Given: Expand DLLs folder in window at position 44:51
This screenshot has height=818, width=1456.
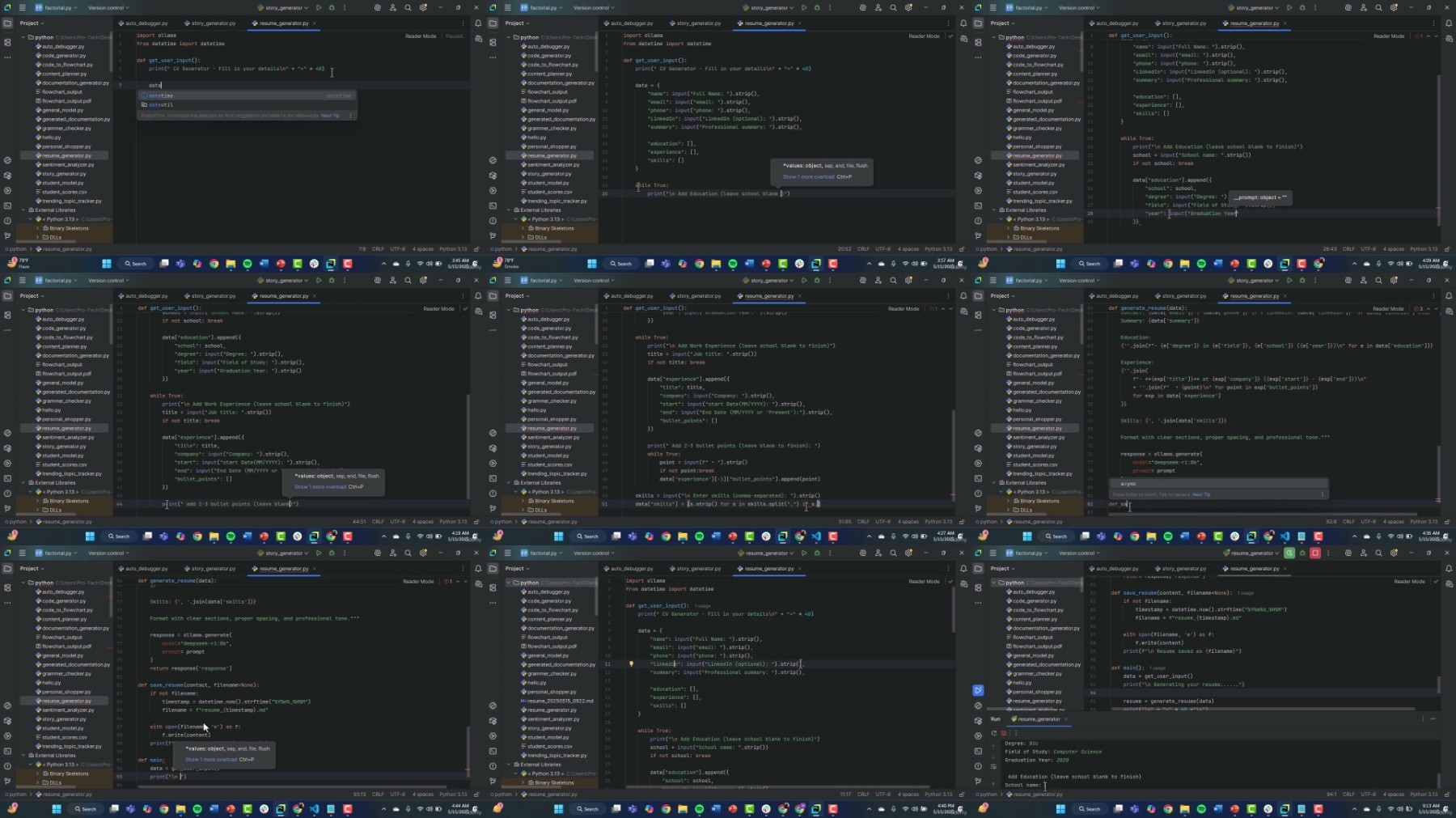Looking at the screenshot, I should pos(38,510).
